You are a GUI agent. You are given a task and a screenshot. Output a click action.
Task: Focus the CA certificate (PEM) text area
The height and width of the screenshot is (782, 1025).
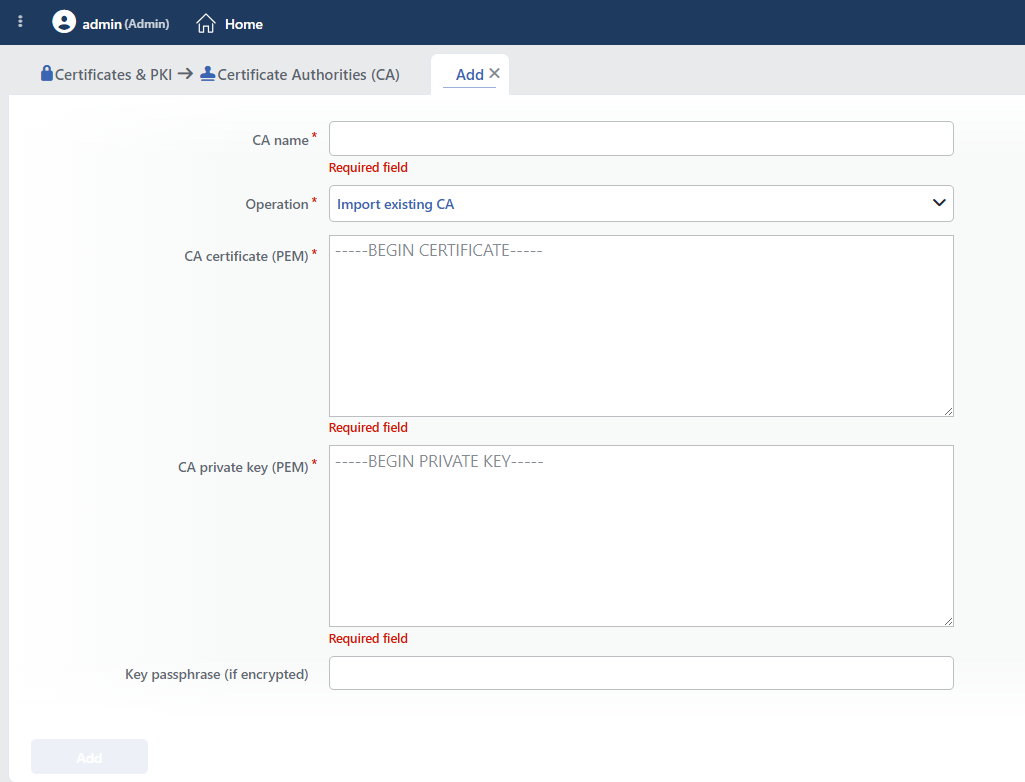click(641, 326)
